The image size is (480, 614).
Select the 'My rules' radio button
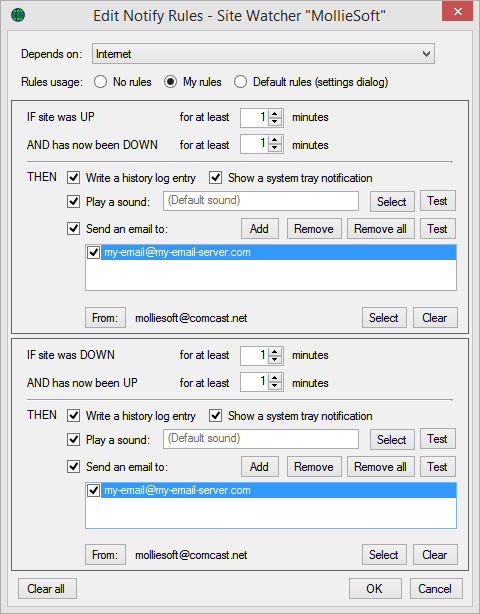click(x=170, y=82)
